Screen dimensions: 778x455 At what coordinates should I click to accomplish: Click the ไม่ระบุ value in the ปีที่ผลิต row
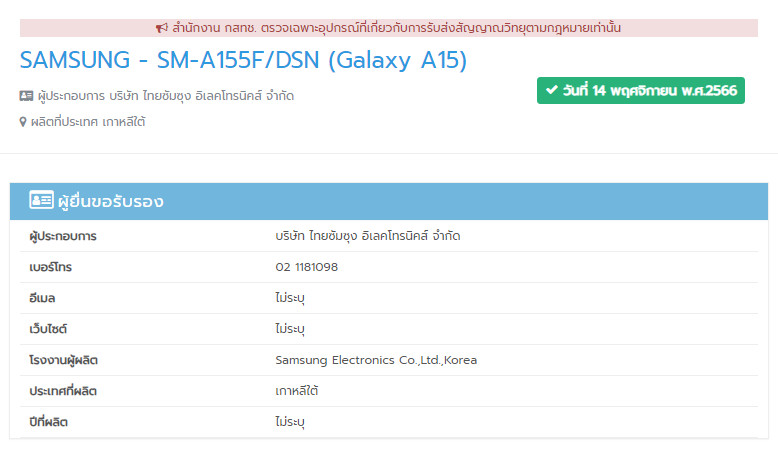pyautogui.click(x=289, y=422)
